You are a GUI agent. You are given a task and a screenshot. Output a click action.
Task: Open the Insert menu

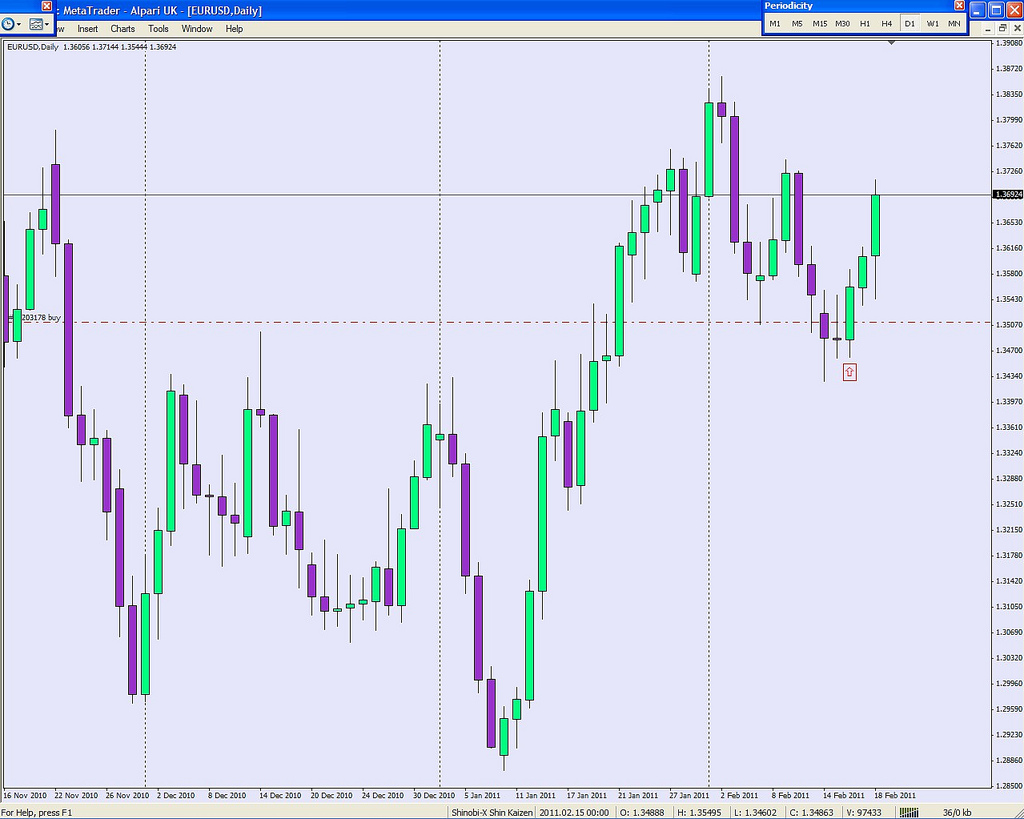[88, 29]
